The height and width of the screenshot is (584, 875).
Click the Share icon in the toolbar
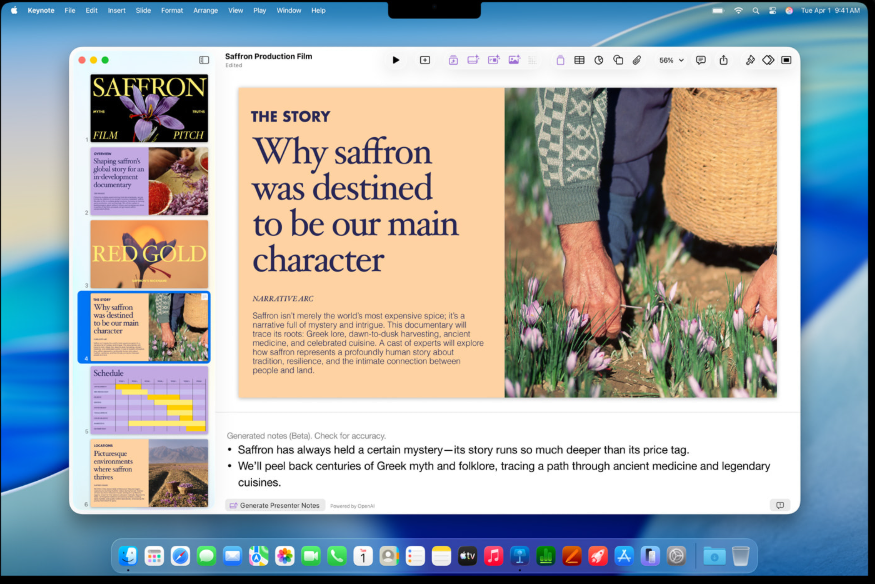(723, 60)
